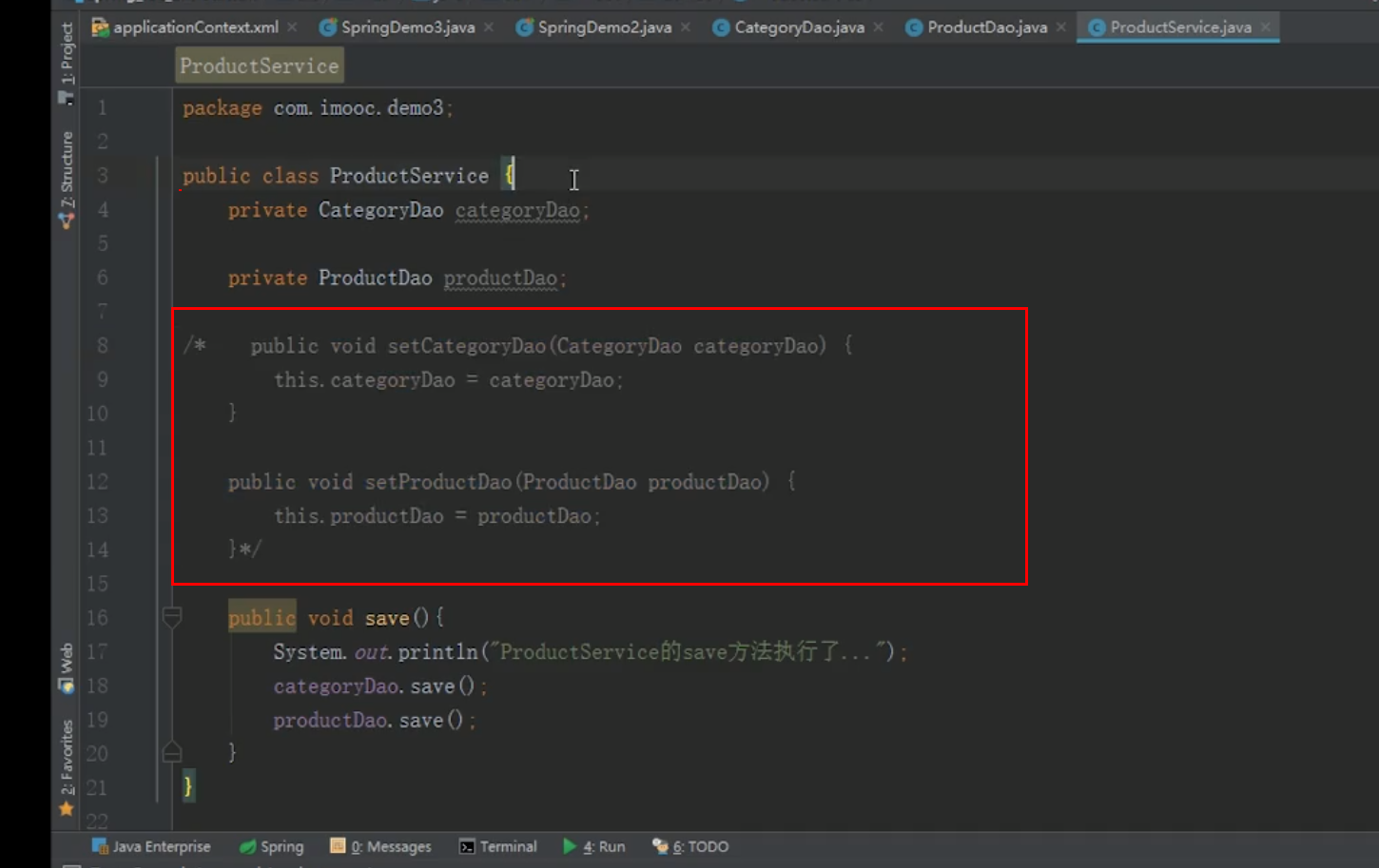Viewport: 1379px width, 868px height.
Task: Click the class icon on SpringDemo2.java tab
Action: click(x=525, y=27)
